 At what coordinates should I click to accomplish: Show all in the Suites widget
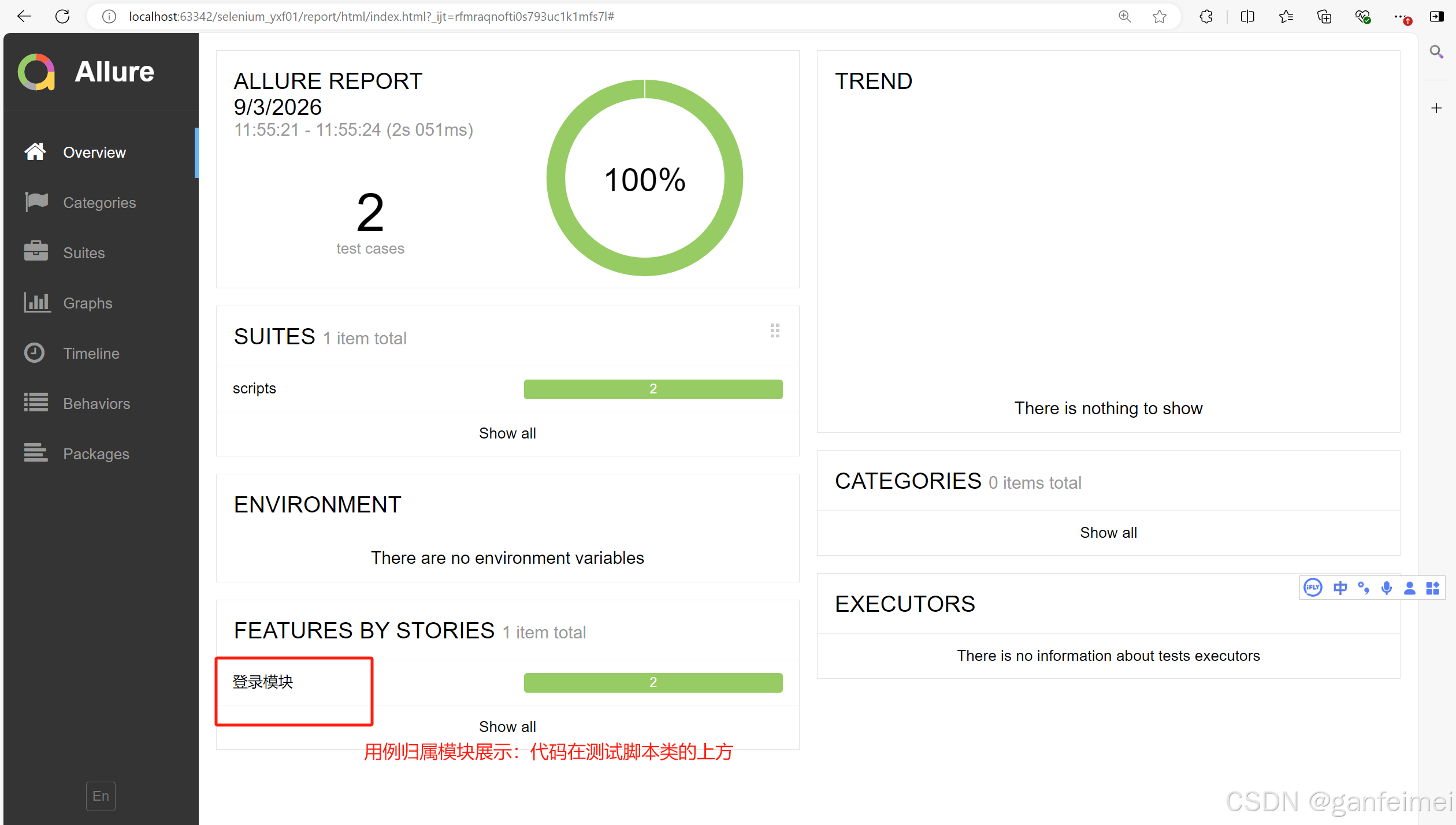pyautogui.click(x=507, y=433)
